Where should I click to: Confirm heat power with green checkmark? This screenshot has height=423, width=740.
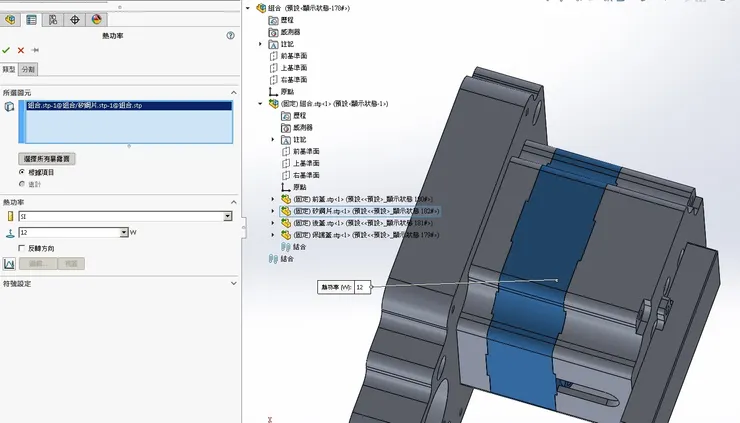pos(6,50)
